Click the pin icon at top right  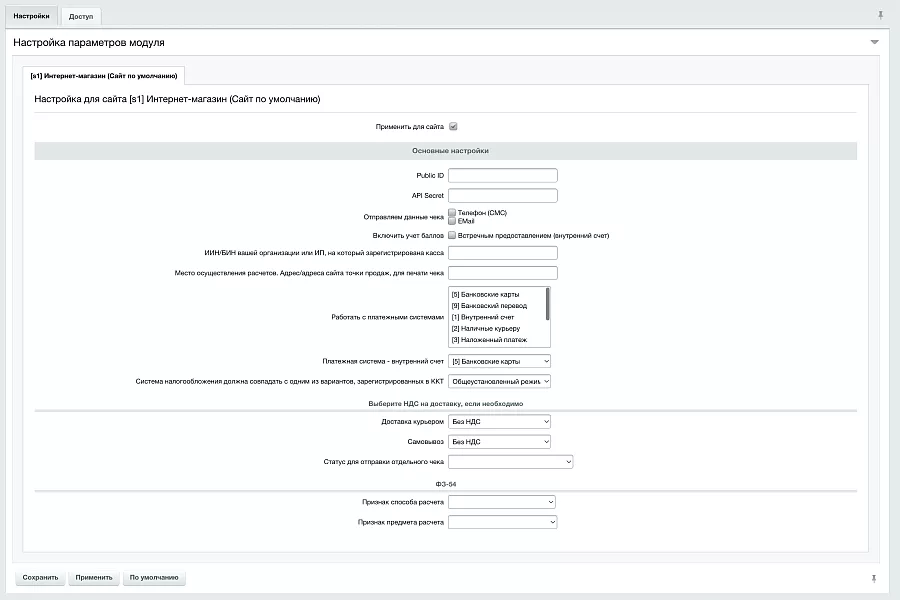point(880,15)
